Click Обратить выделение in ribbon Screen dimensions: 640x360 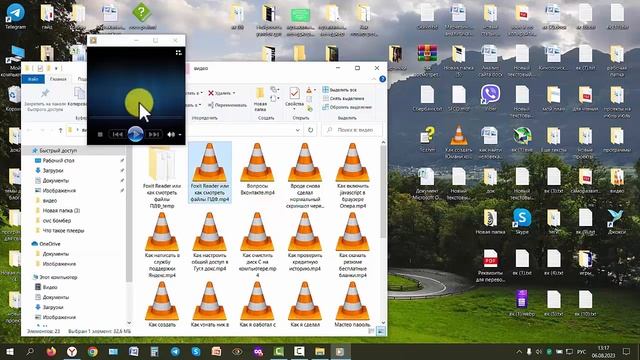347,107
